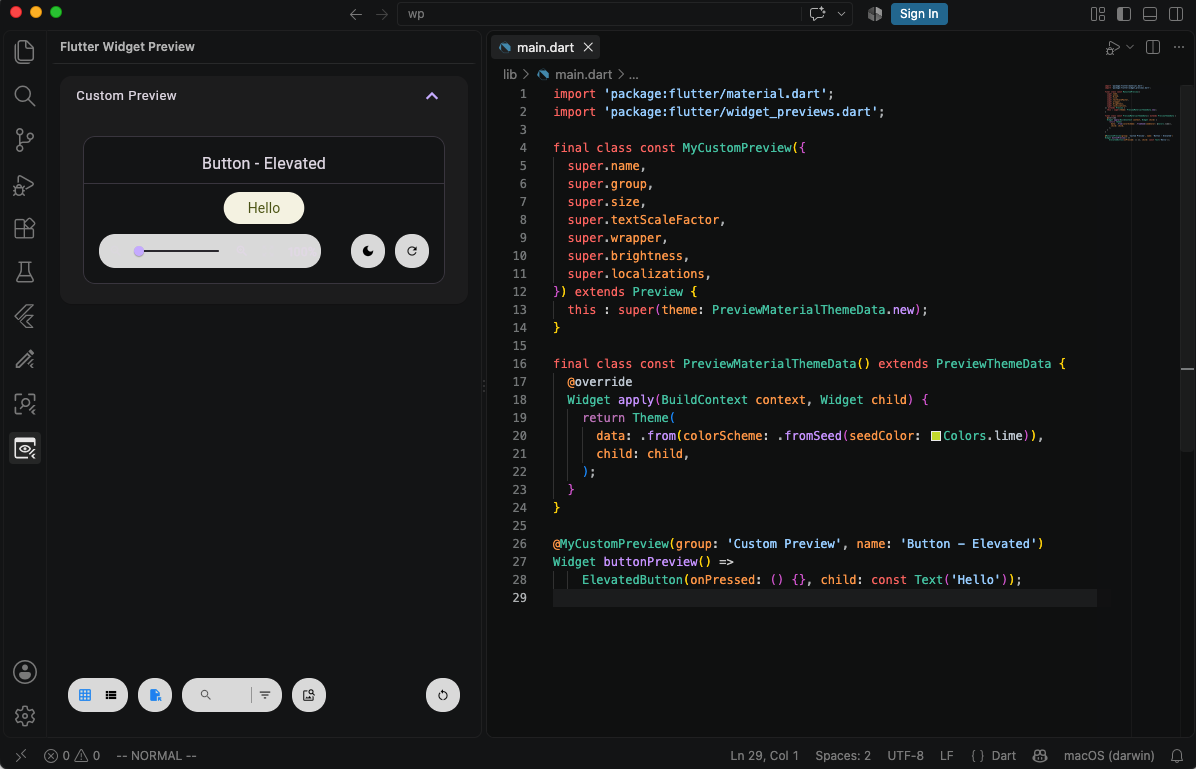Click the run and debug bug-play icon

[x=1113, y=47]
